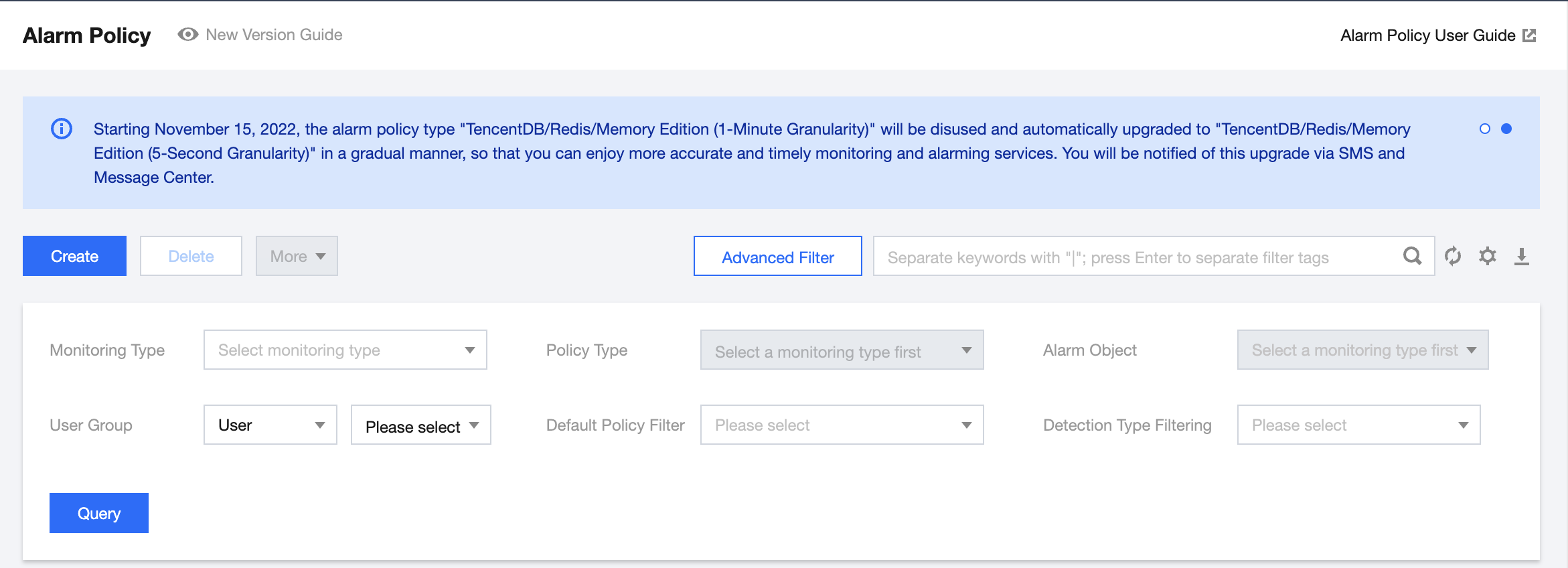Click the refresh list icon

pyautogui.click(x=1452, y=256)
